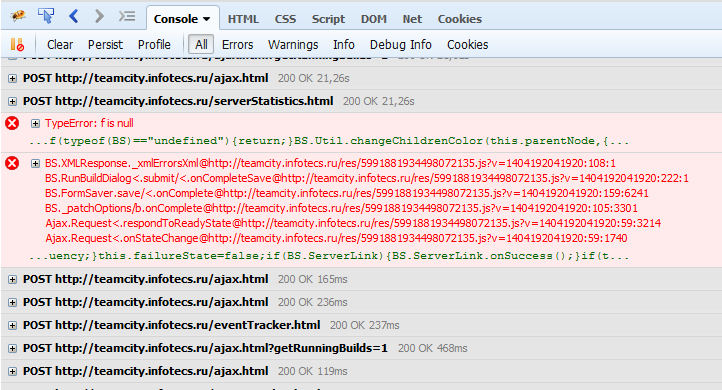Filter console by Info
This screenshot has width=722, height=390.
tap(344, 45)
